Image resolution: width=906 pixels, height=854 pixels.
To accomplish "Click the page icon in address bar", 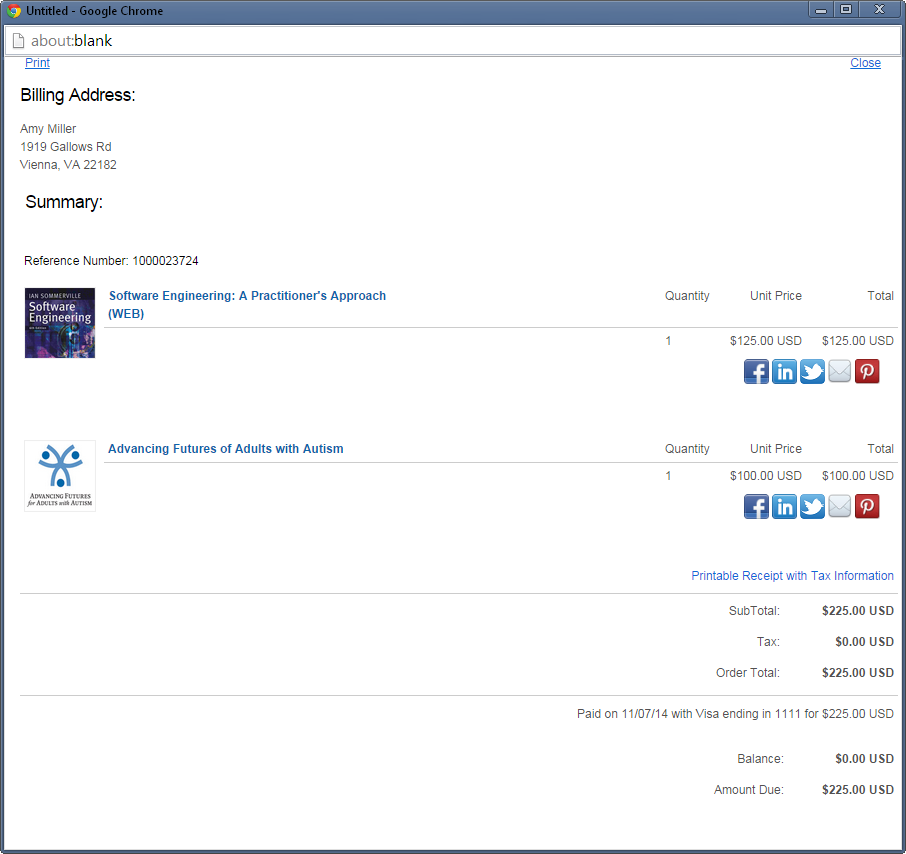I will tap(18, 40).
